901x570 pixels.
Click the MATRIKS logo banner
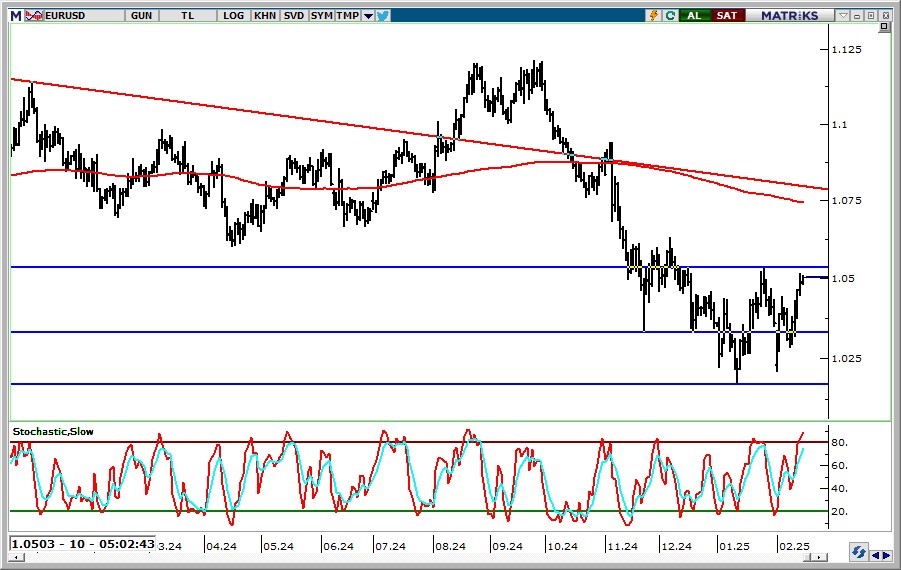790,16
